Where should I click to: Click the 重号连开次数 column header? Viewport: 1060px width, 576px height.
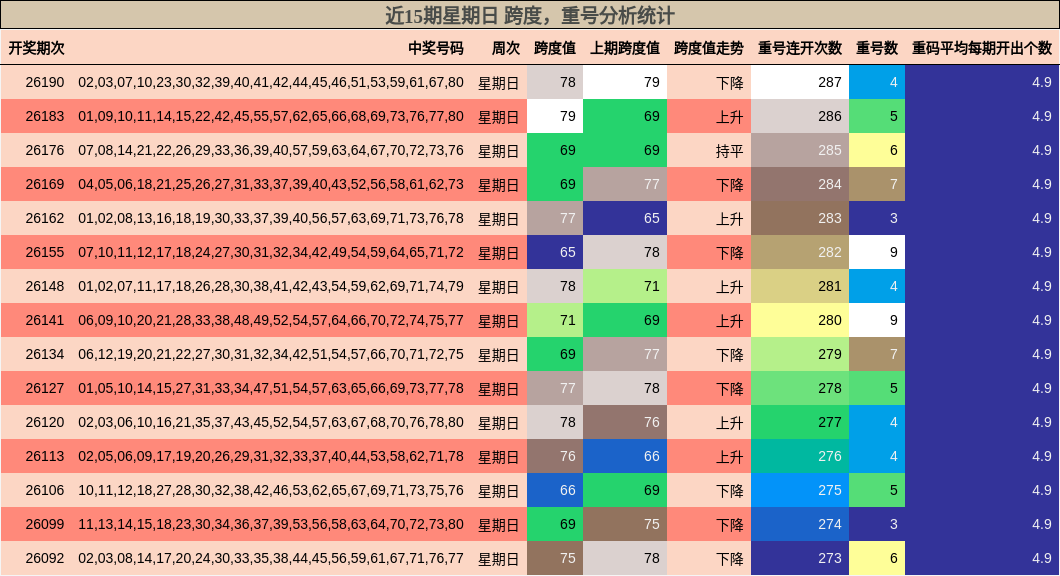[800, 48]
